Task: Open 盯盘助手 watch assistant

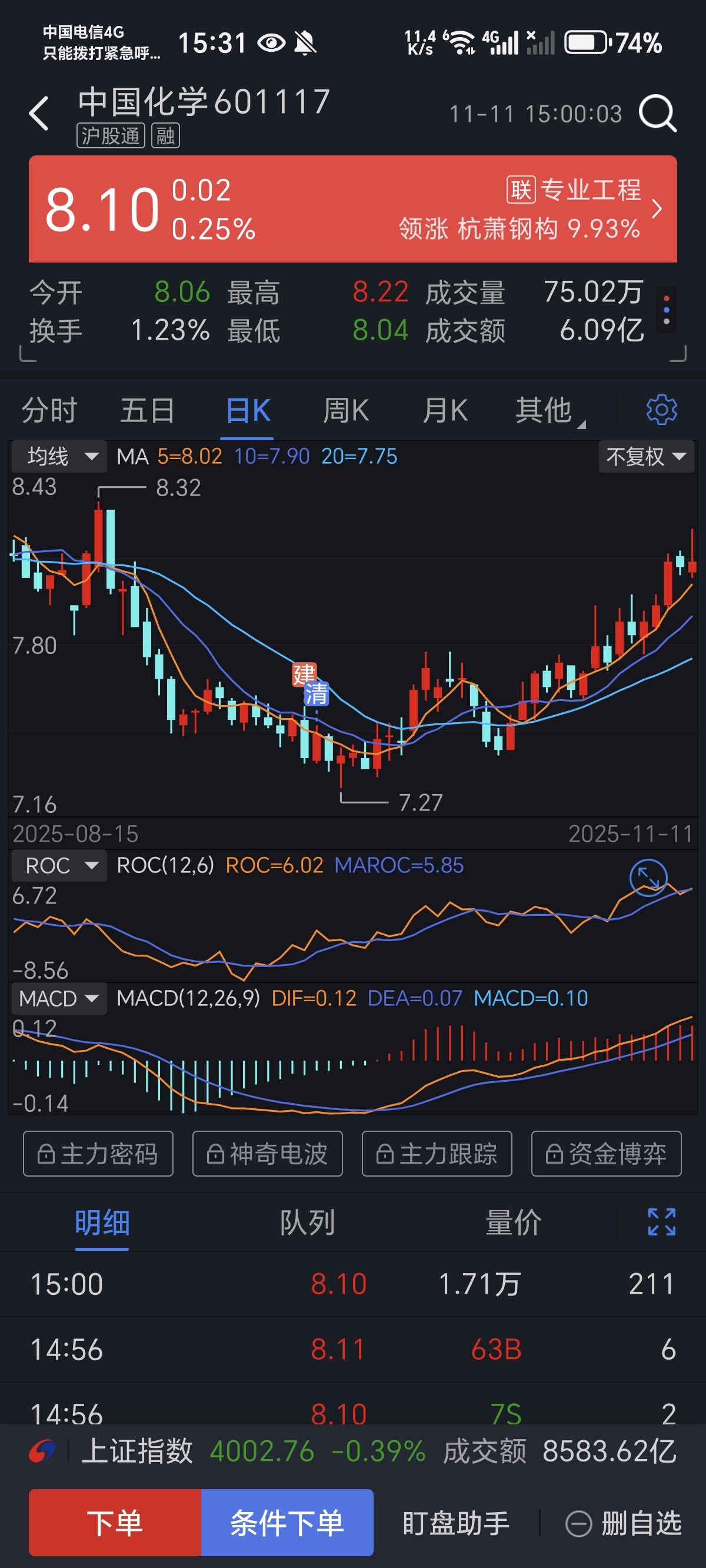Action: [x=456, y=1524]
